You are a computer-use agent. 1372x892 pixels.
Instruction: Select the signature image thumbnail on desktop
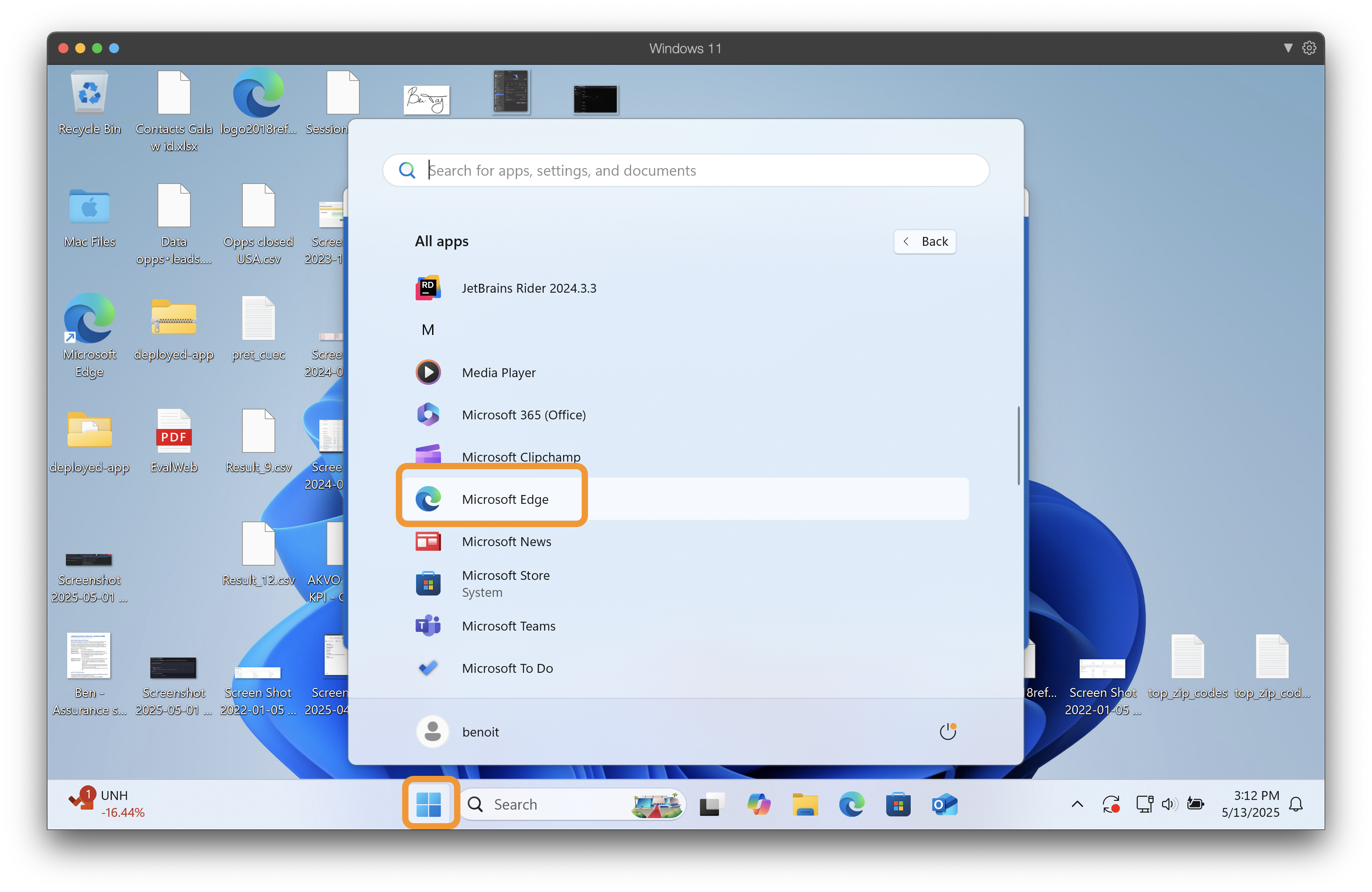click(426, 100)
